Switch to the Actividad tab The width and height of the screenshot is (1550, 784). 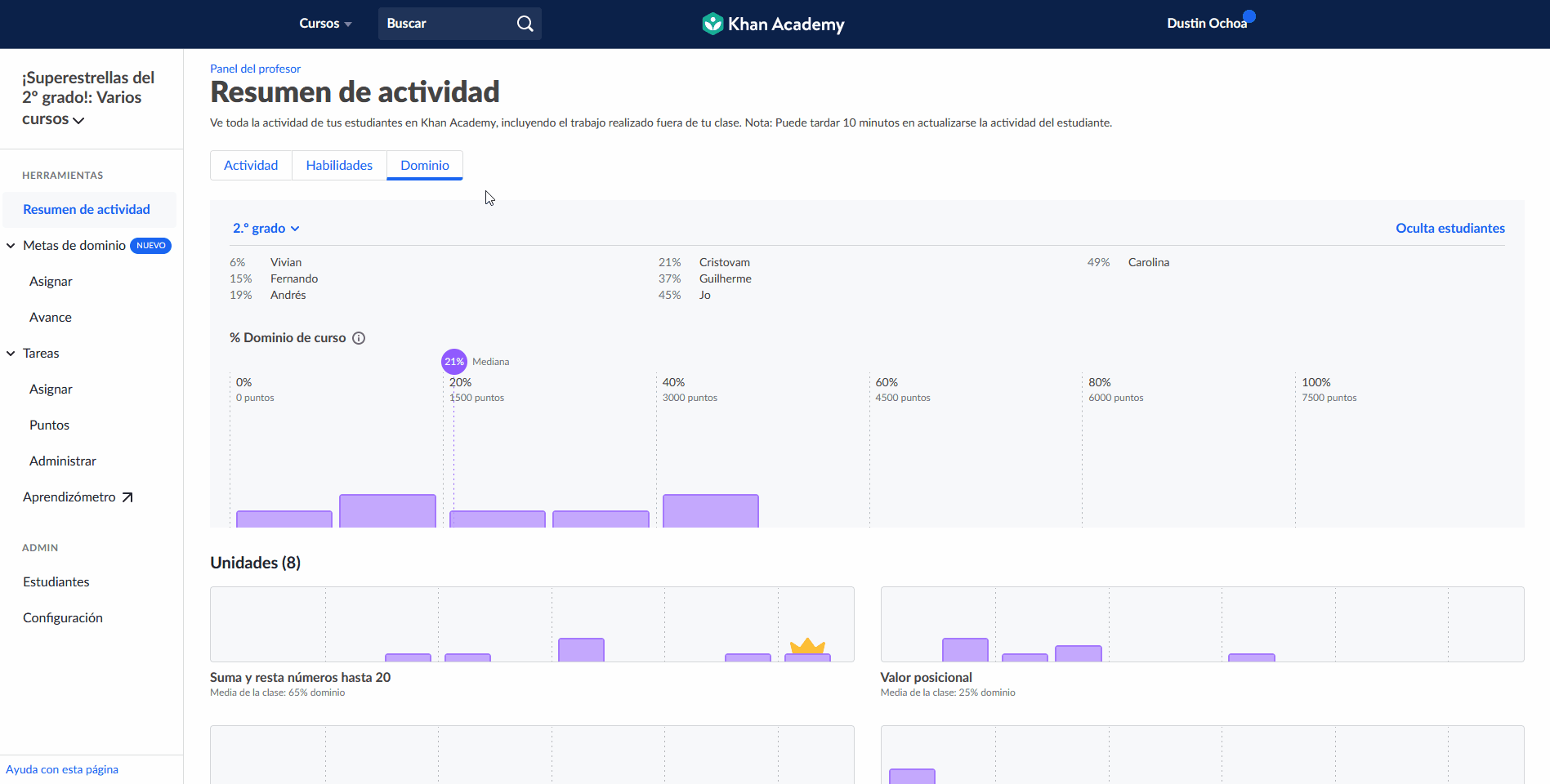point(251,165)
